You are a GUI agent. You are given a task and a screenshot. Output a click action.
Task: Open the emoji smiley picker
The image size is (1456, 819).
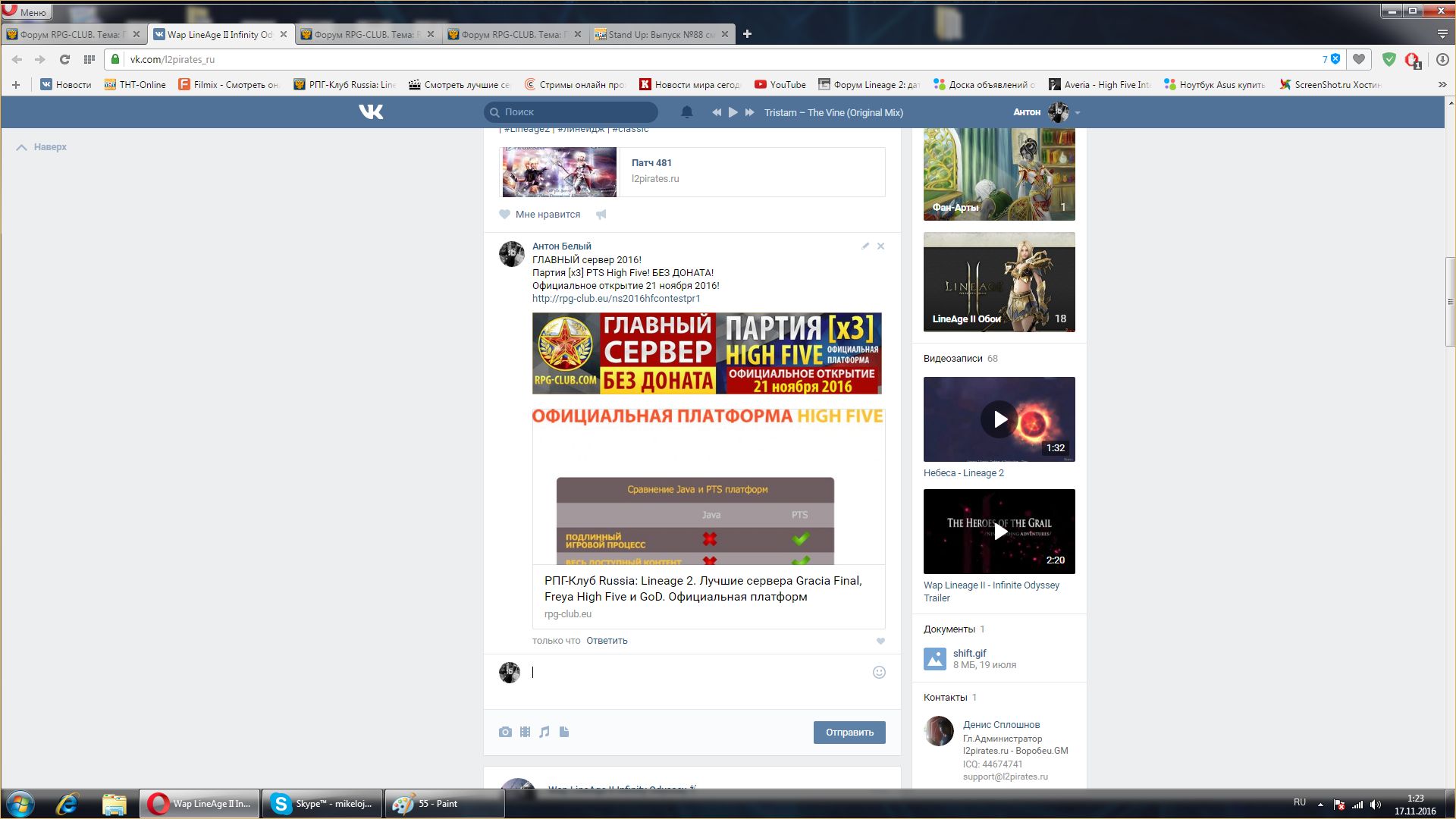[x=879, y=672]
